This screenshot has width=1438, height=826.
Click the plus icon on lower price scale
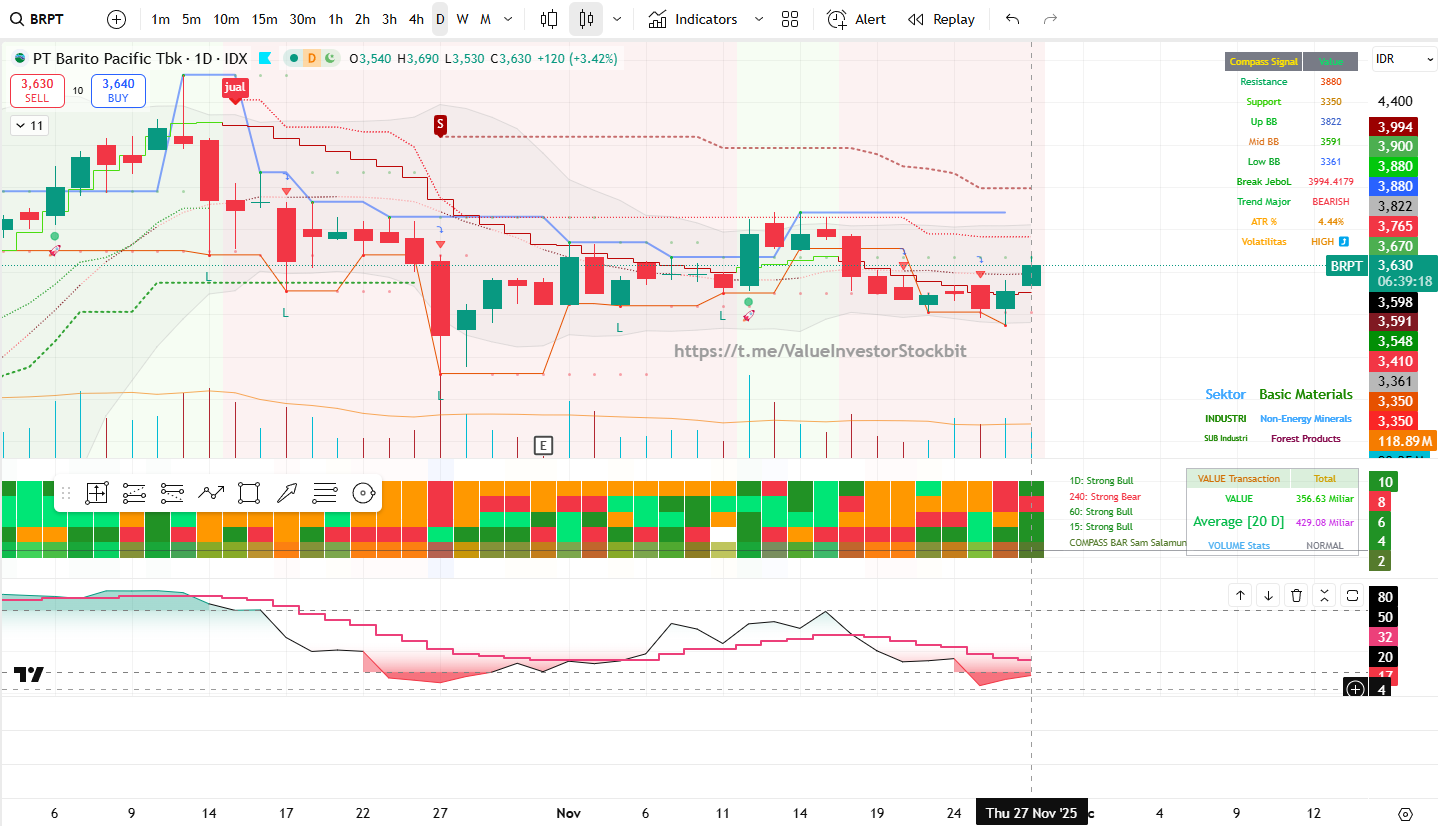click(x=1355, y=688)
